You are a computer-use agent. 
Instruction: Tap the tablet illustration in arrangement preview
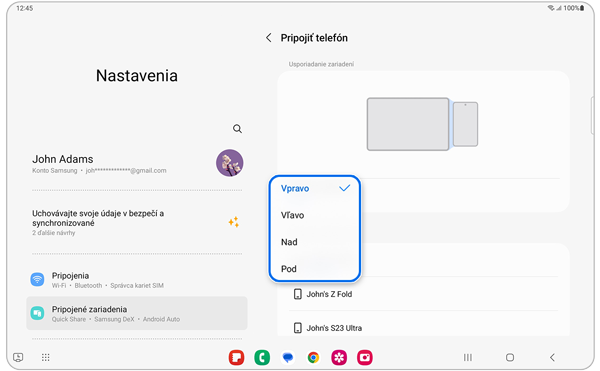(408, 124)
